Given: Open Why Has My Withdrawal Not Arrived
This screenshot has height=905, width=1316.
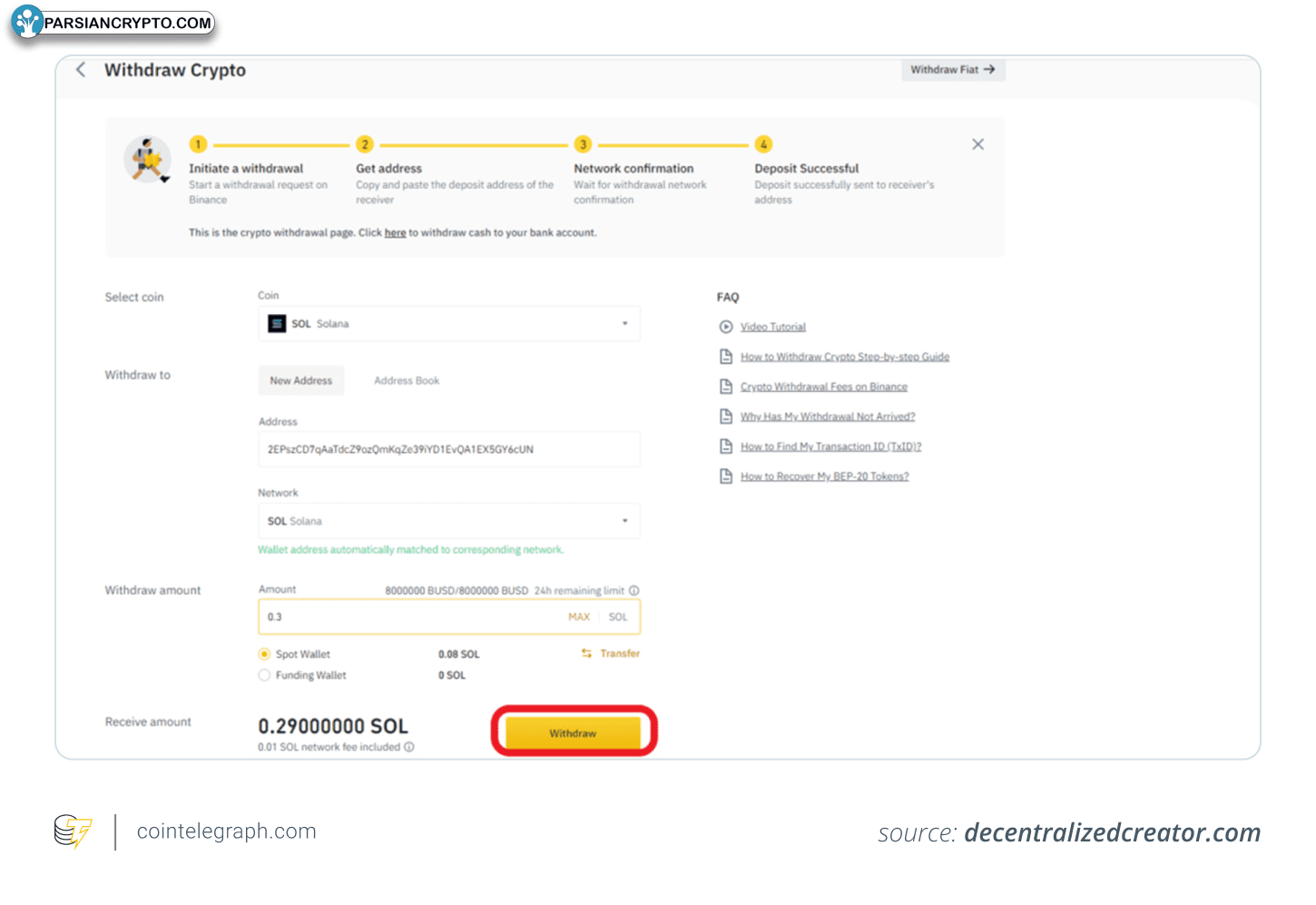Looking at the screenshot, I should click(x=828, y=417).
